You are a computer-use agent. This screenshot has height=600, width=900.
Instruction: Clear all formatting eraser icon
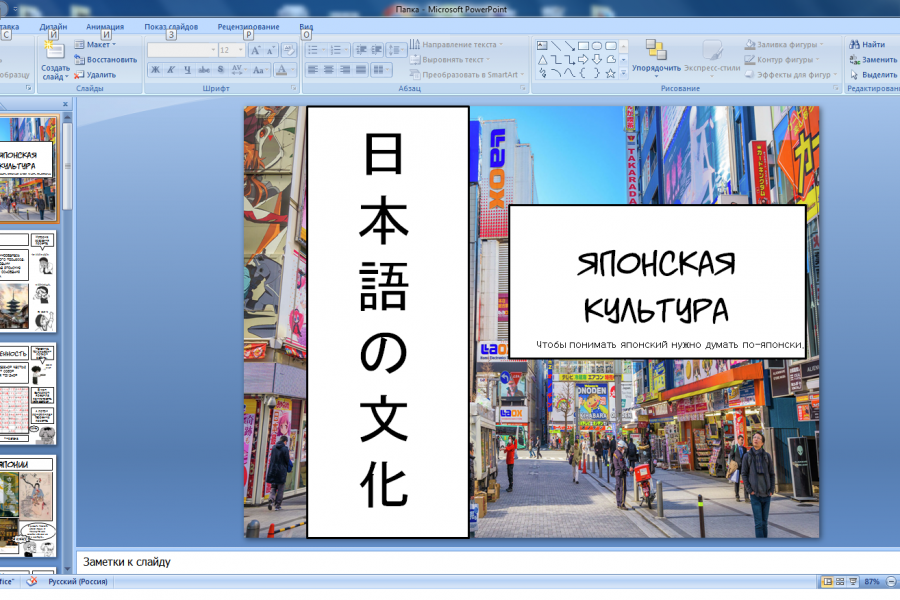coord(289,50)
